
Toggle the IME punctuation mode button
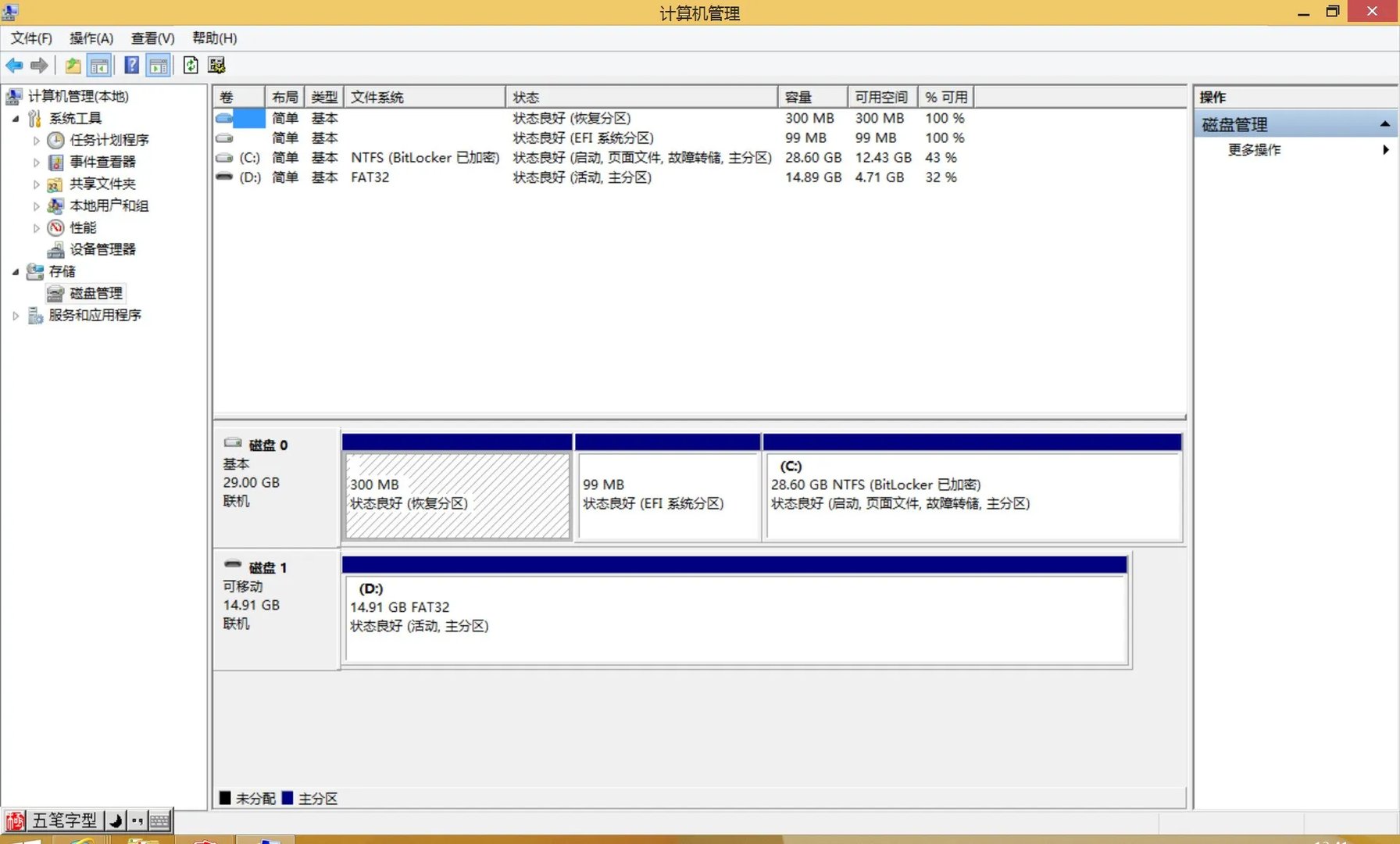(x=137, y=821)
